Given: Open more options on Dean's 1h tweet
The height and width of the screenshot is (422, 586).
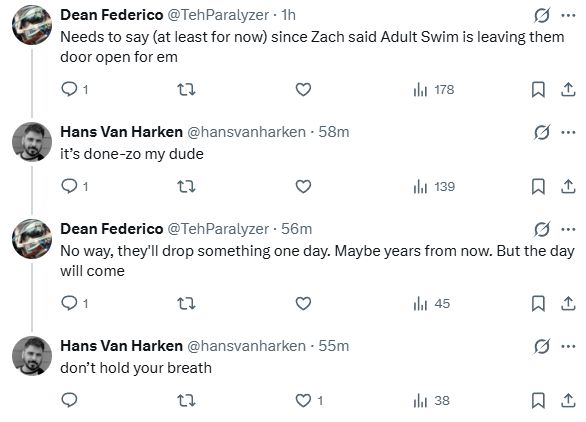Looking at the screenshot, I should tap(568, 15).
